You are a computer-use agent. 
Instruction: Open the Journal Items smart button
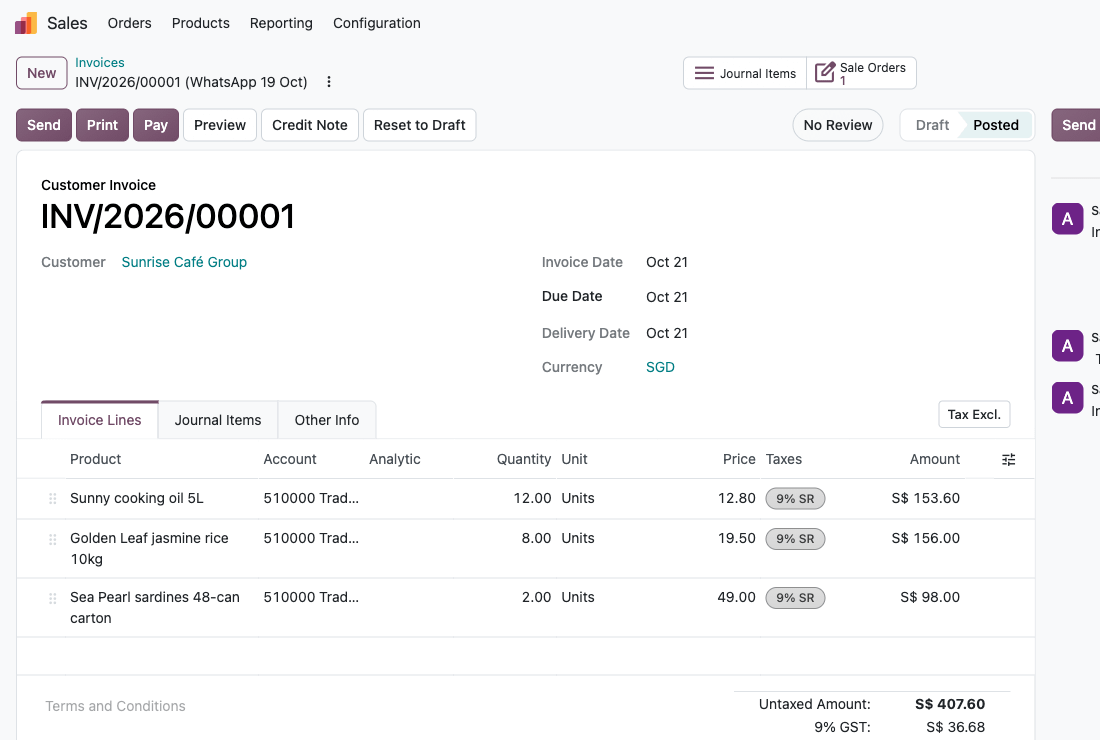pos(745,73)
